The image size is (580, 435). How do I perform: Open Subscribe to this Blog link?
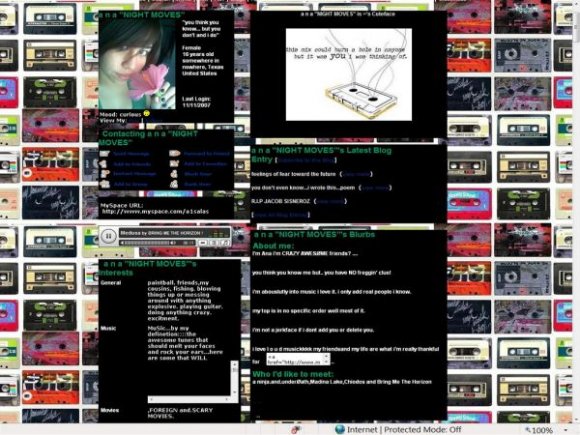click(x=306, y=160)
